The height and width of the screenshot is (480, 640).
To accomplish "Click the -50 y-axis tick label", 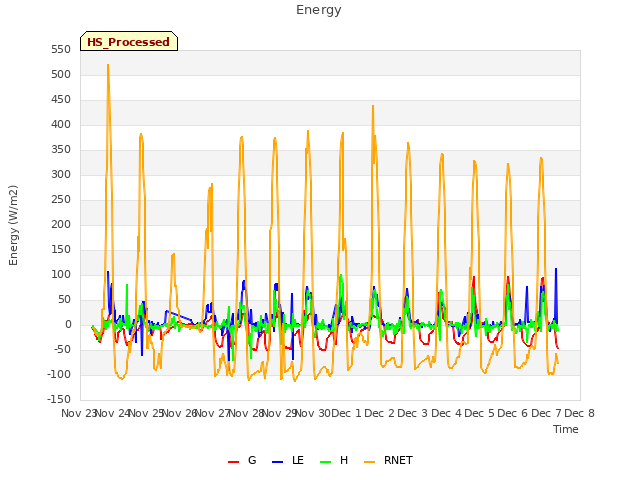I will click(x=62, y=349).
